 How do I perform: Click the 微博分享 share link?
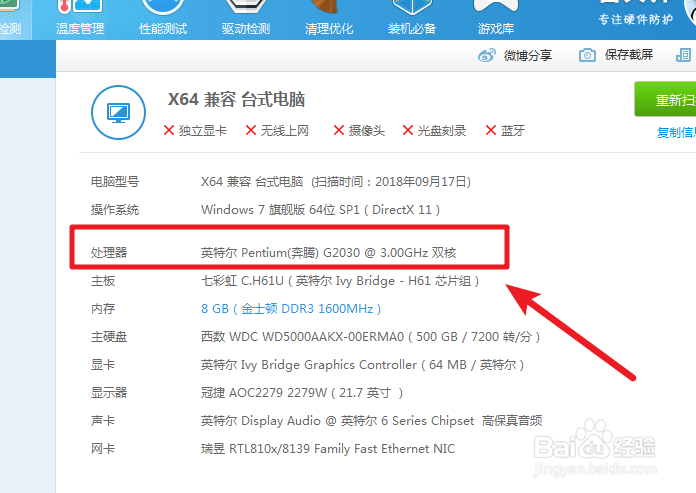coord(527,55)
